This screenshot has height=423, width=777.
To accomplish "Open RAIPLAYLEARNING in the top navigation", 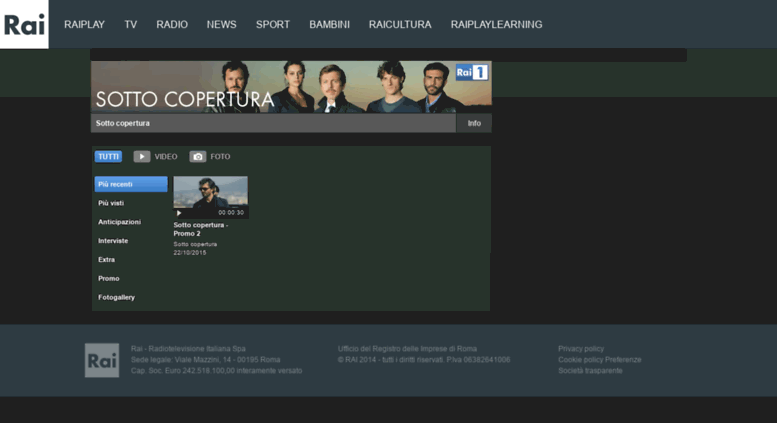I will (x=497, y=25).
